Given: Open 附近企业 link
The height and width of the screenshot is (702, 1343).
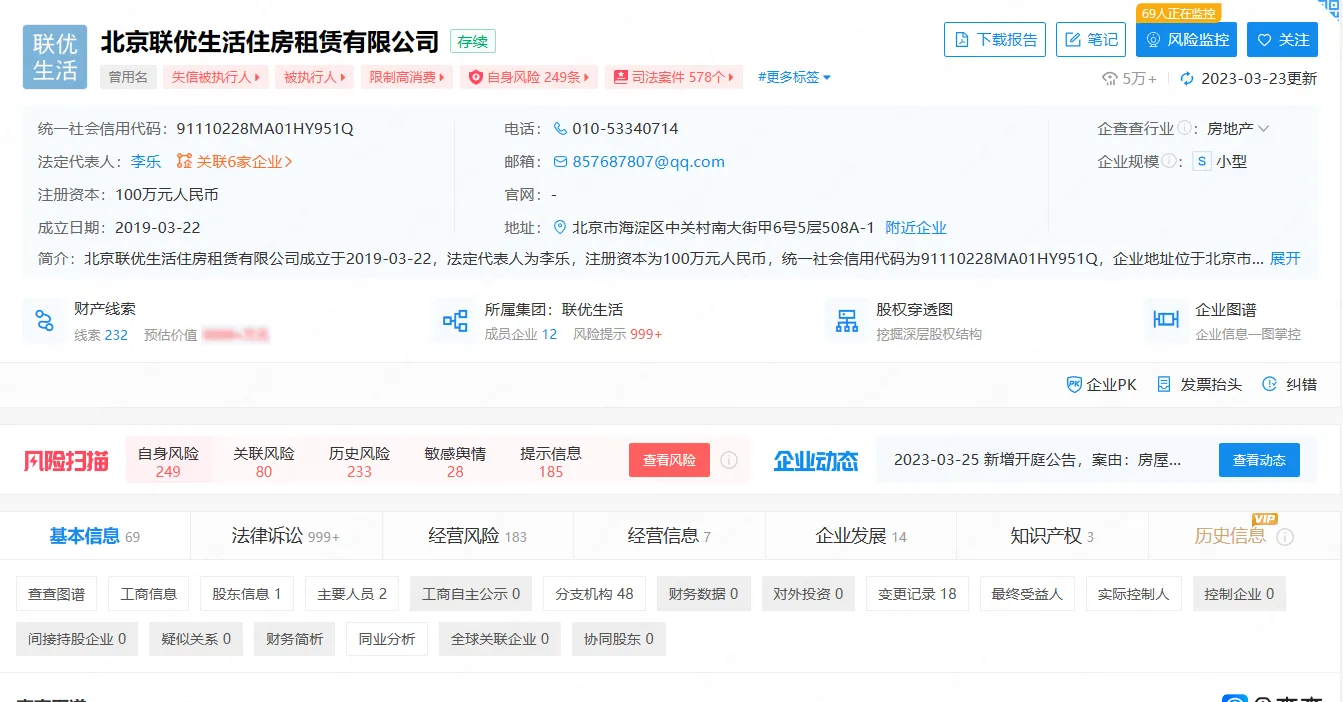Looking at the screenshot, I should 916,227.
